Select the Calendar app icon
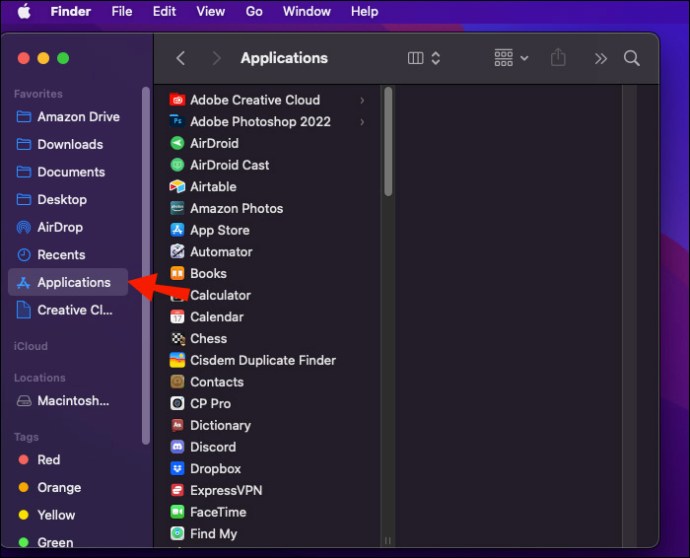This screenshot has width=690, height=558. 177,317
